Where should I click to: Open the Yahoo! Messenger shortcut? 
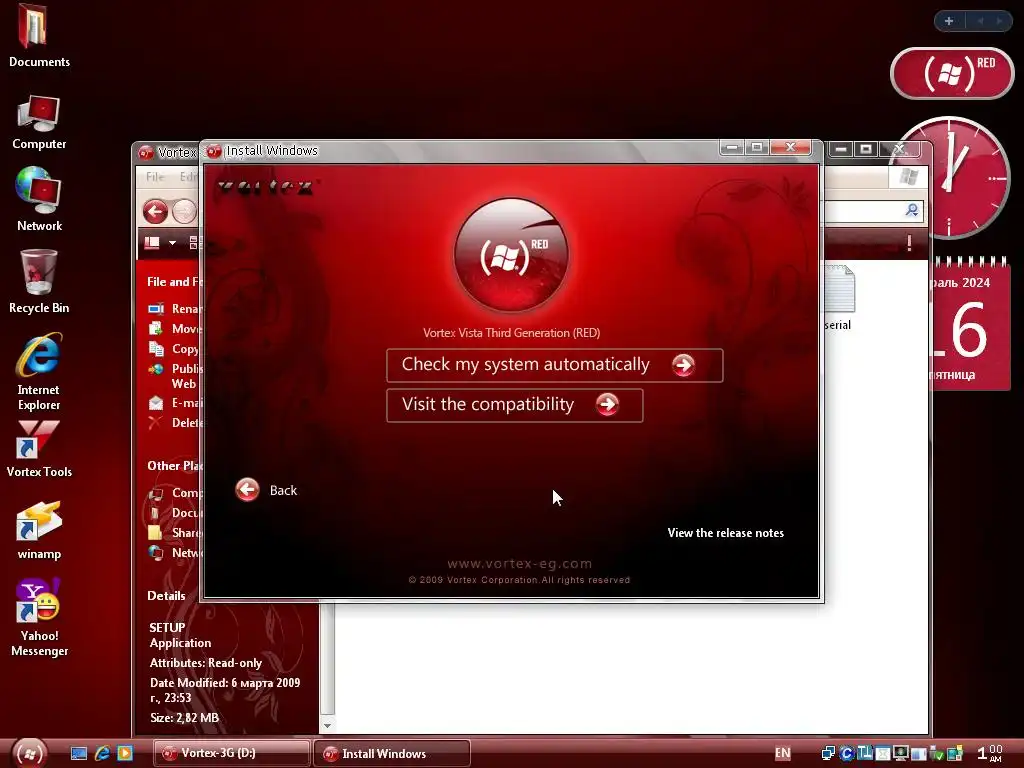[x=39, y=617]
